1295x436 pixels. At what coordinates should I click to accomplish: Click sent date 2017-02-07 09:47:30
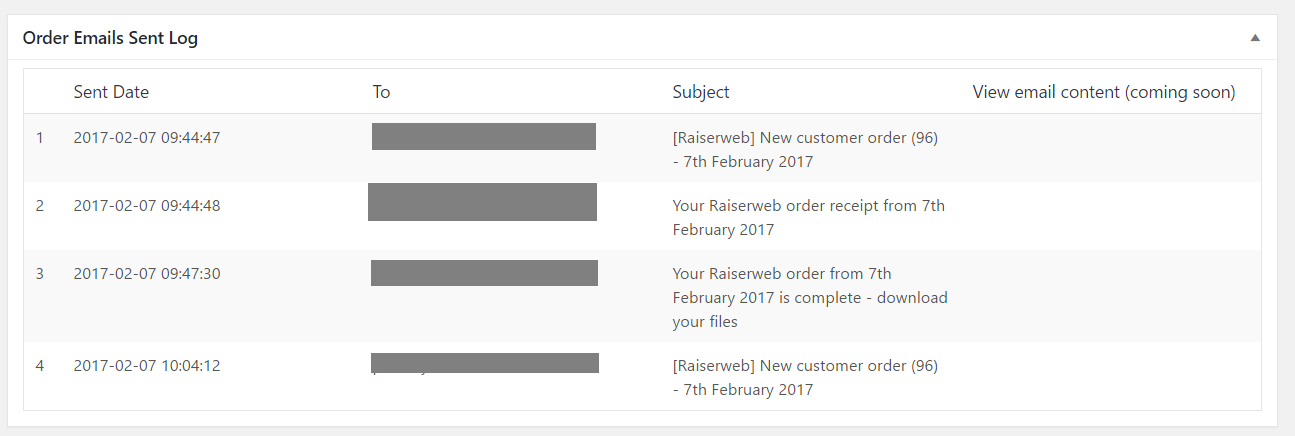point(147,273)
